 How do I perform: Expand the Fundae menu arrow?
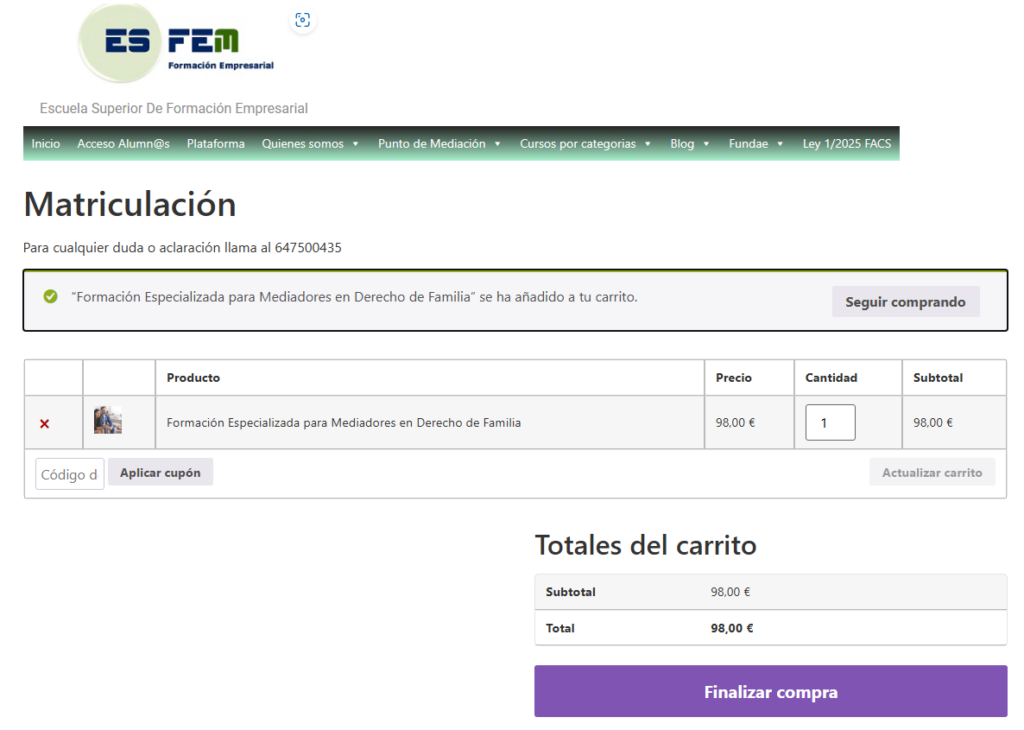pyautogui.click(x=780, y=144)
